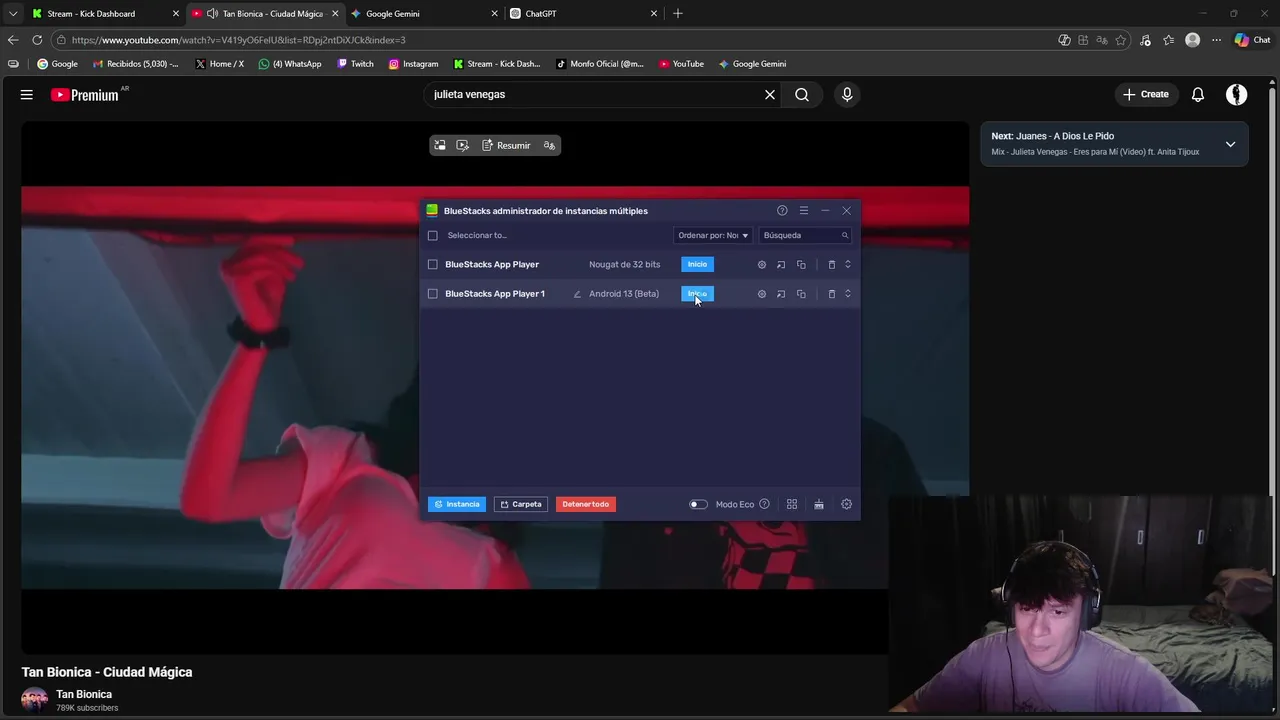Clear the YouTube search query X
This screenshot has width=1280, height=720.
(770, 94)
